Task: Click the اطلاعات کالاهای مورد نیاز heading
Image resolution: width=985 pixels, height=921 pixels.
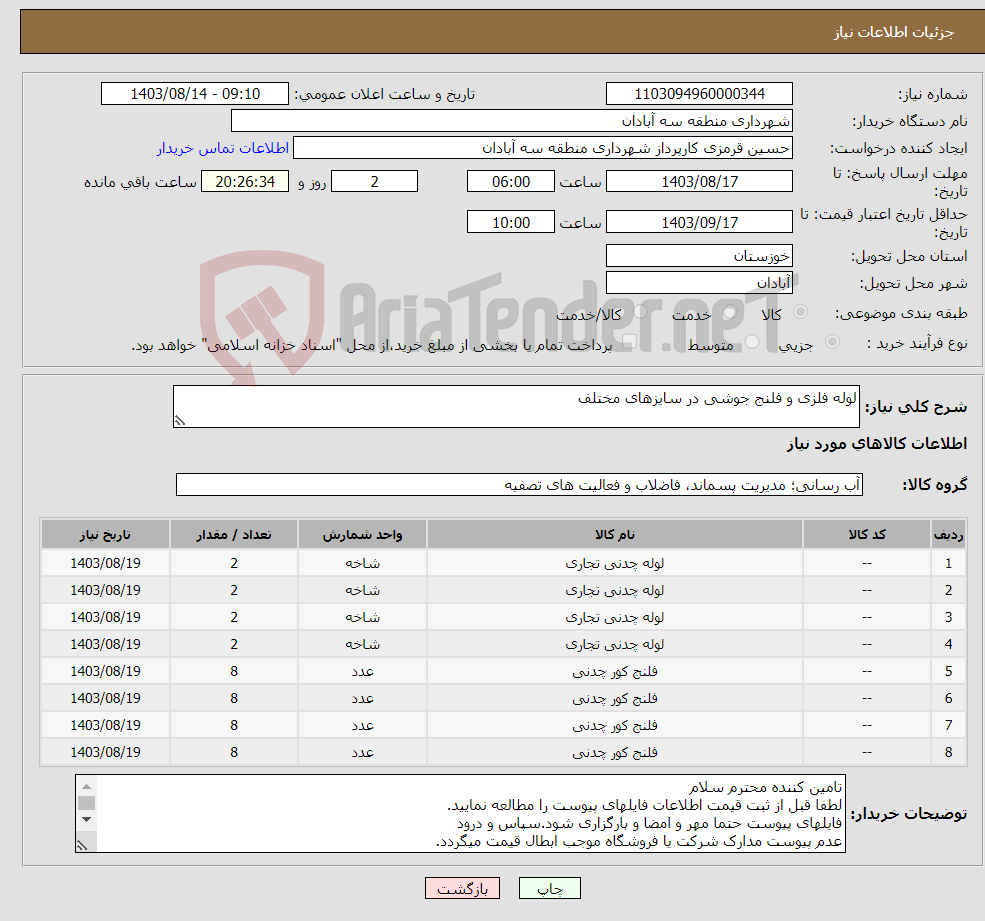Action: 876,444
